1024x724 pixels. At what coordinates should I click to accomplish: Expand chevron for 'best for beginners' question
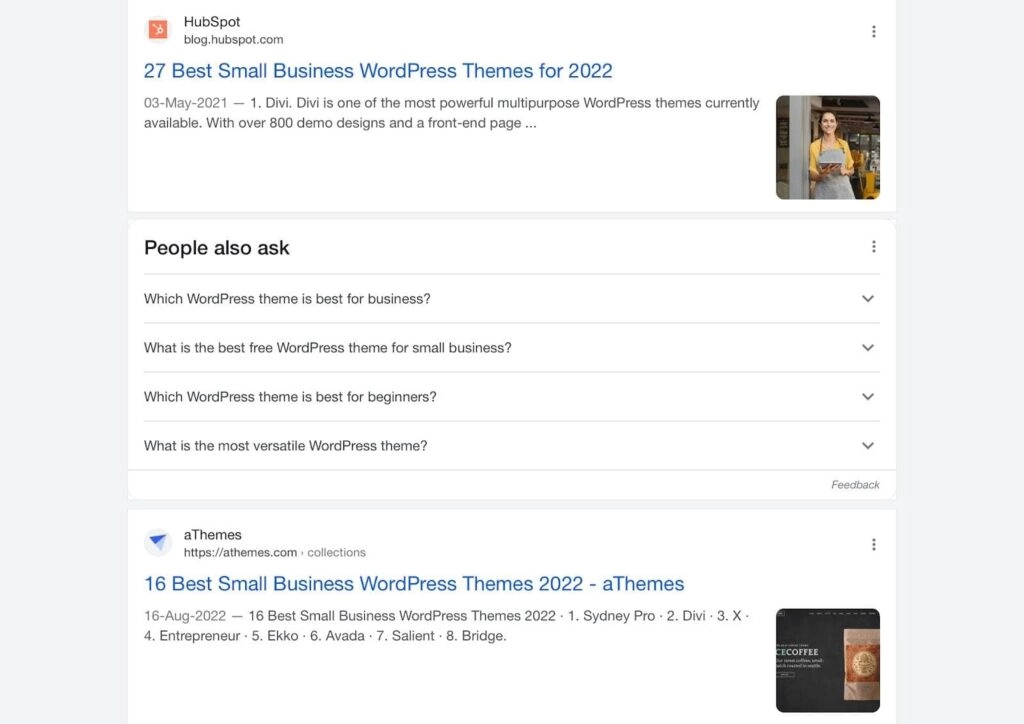click(867, 397)
